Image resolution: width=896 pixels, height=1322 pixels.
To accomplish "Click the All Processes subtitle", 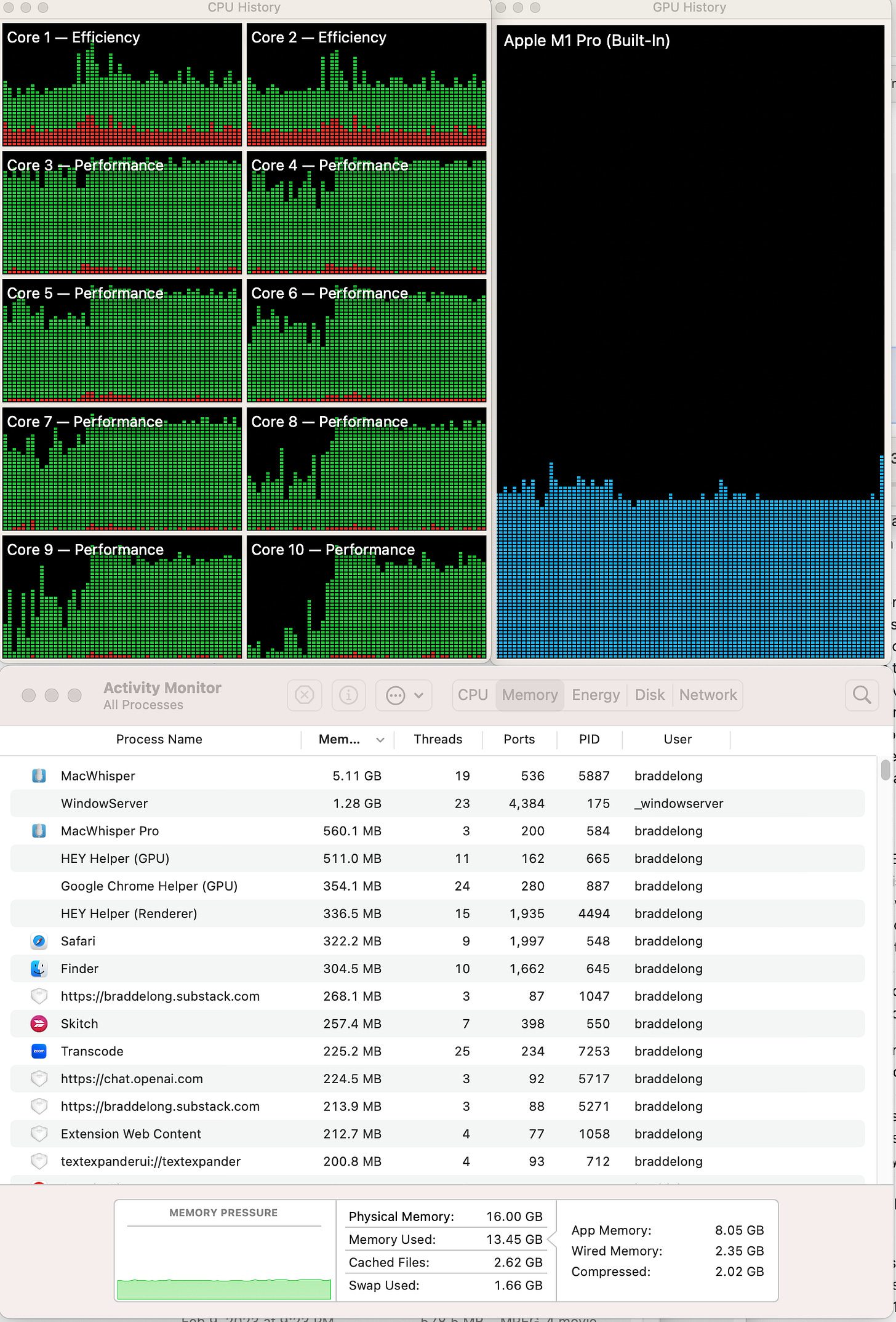I will [143, 705].
